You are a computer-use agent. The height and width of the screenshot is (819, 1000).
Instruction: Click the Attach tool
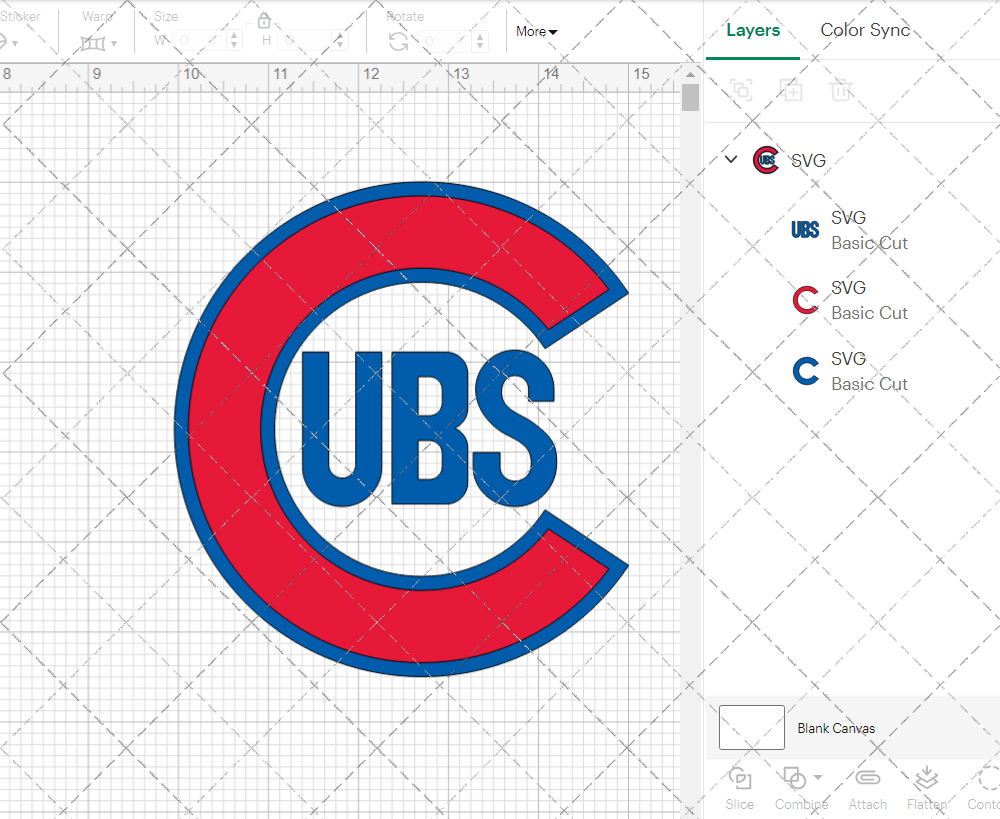867,788
